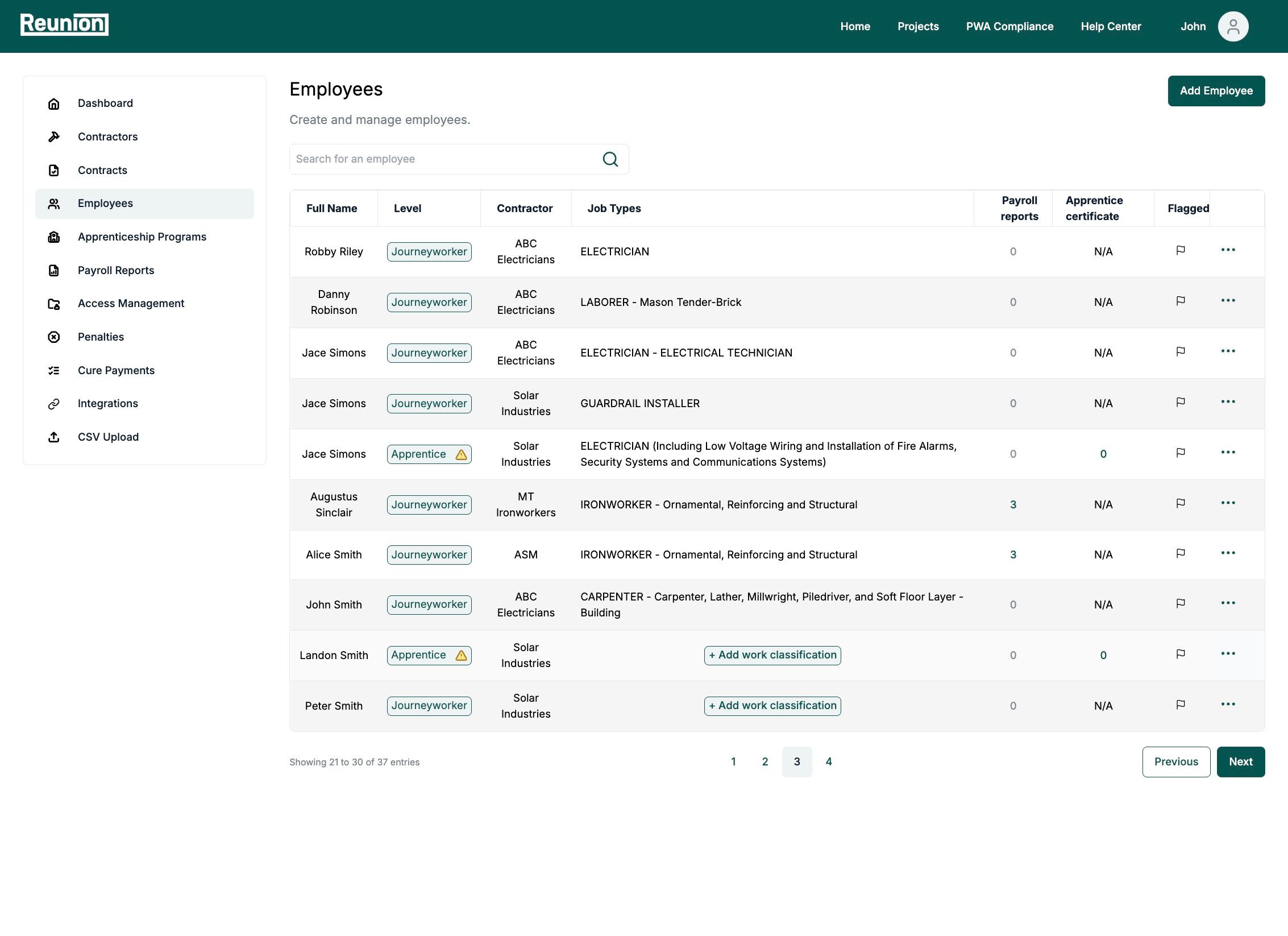This screenshot has width=1288, height=936.
Task: Open the actions menu for Alice Smith
Action: [1228, 553]
